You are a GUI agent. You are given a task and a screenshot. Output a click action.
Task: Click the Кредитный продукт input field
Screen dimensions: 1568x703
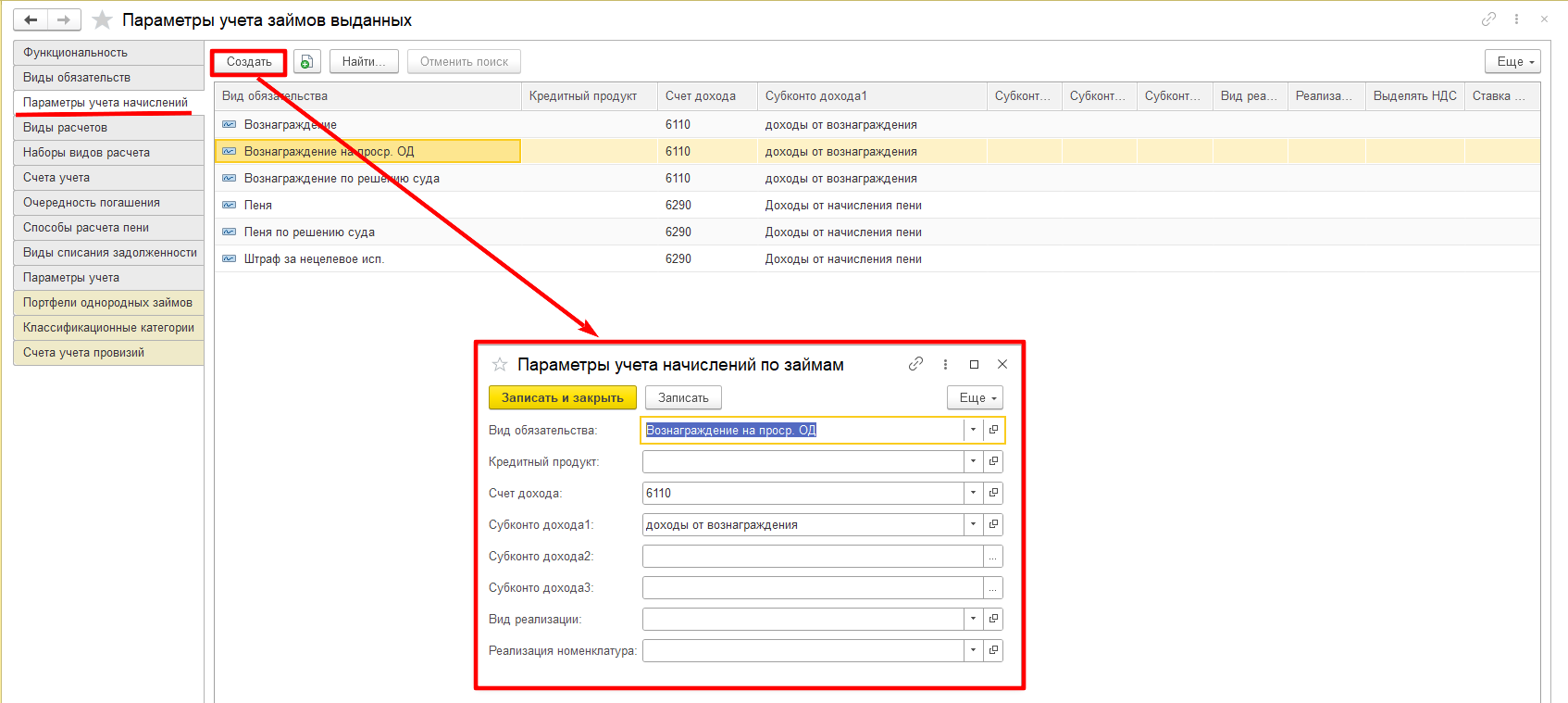803,461
